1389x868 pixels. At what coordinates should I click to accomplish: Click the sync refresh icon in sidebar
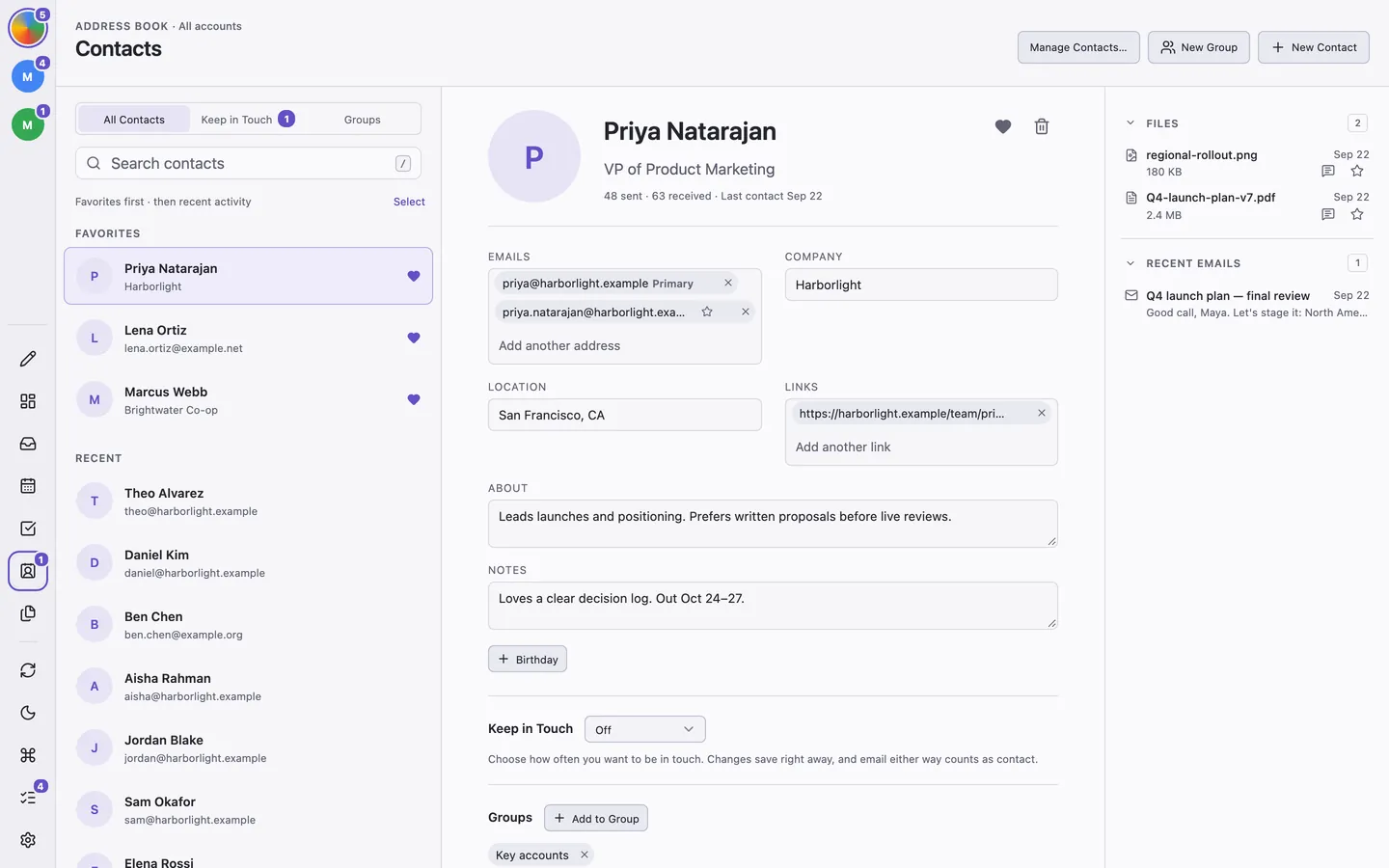(28, 670)
